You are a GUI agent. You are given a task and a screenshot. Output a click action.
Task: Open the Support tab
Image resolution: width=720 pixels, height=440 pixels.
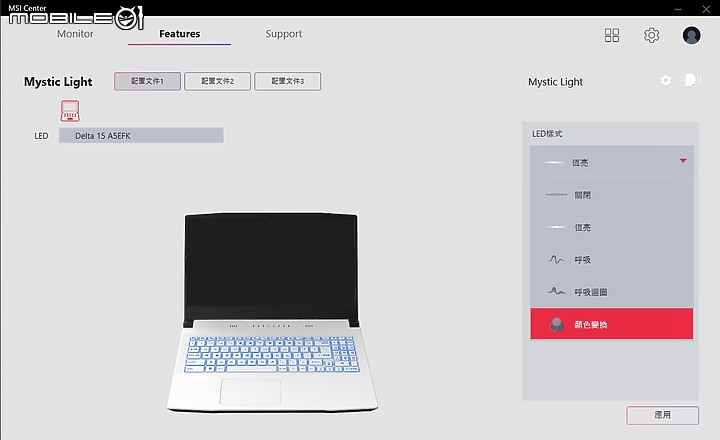[x=284, y=34]
